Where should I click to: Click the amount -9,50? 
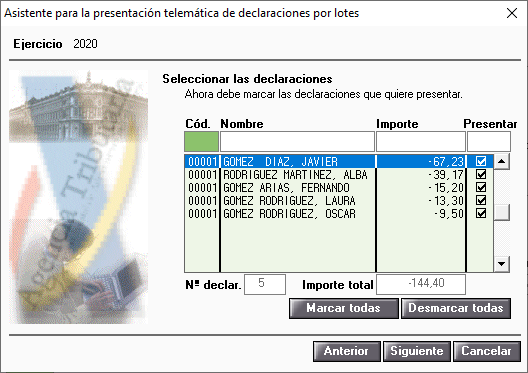(449, 214)
